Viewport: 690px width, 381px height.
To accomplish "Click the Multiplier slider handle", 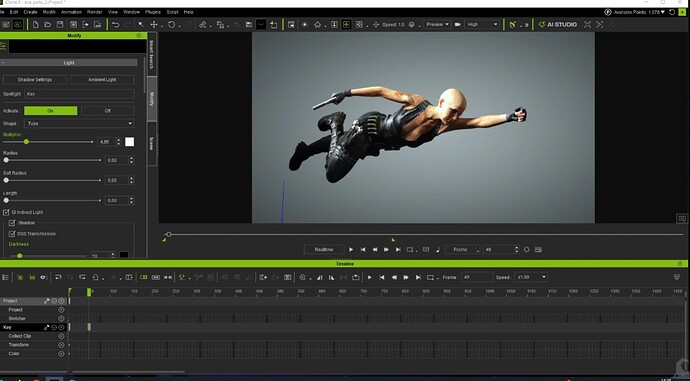I will pos(26,142).
